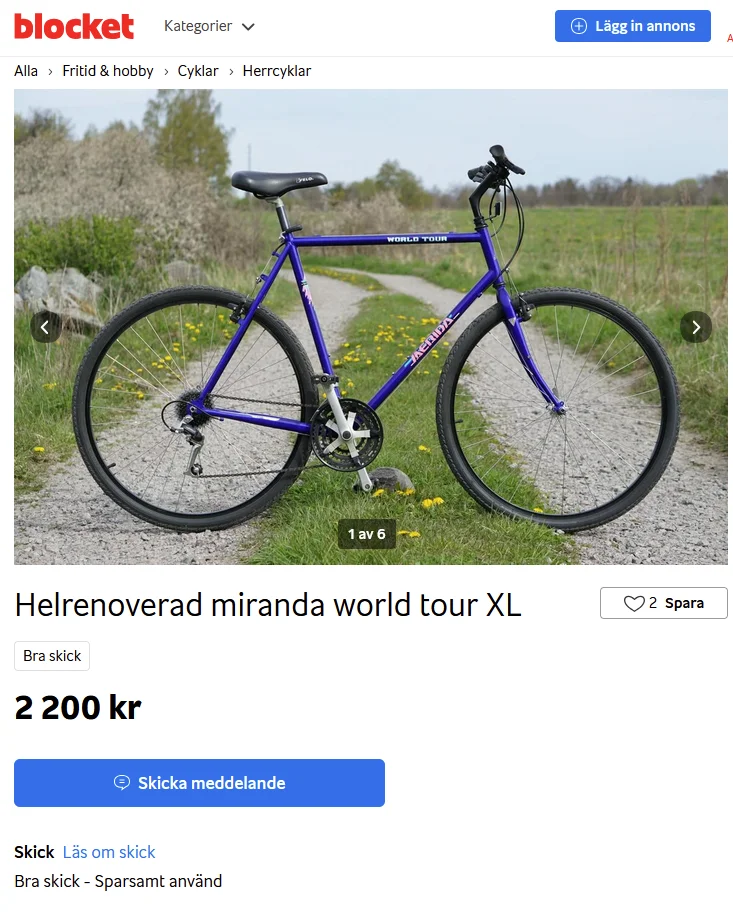This screenshot has width=733, height=917.
Task: Toggle the heart icon to save ad
Action: (634, 603)
